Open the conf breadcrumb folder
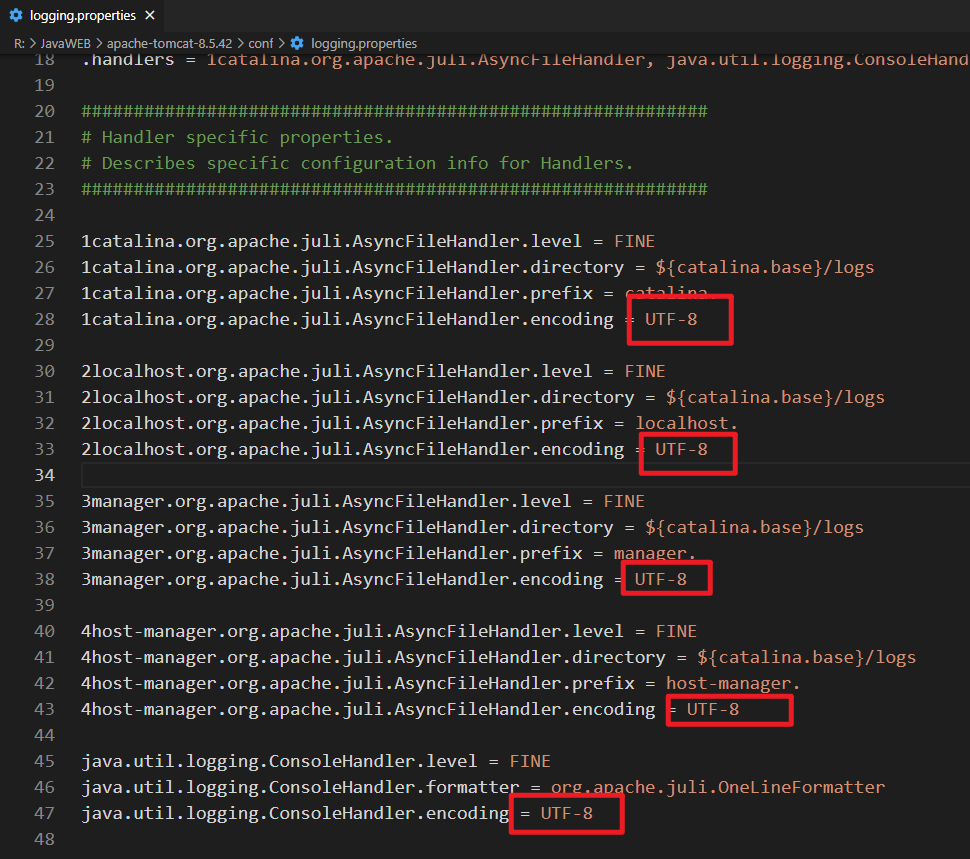This screenshot has width=970, height=859. pos(260,43)
